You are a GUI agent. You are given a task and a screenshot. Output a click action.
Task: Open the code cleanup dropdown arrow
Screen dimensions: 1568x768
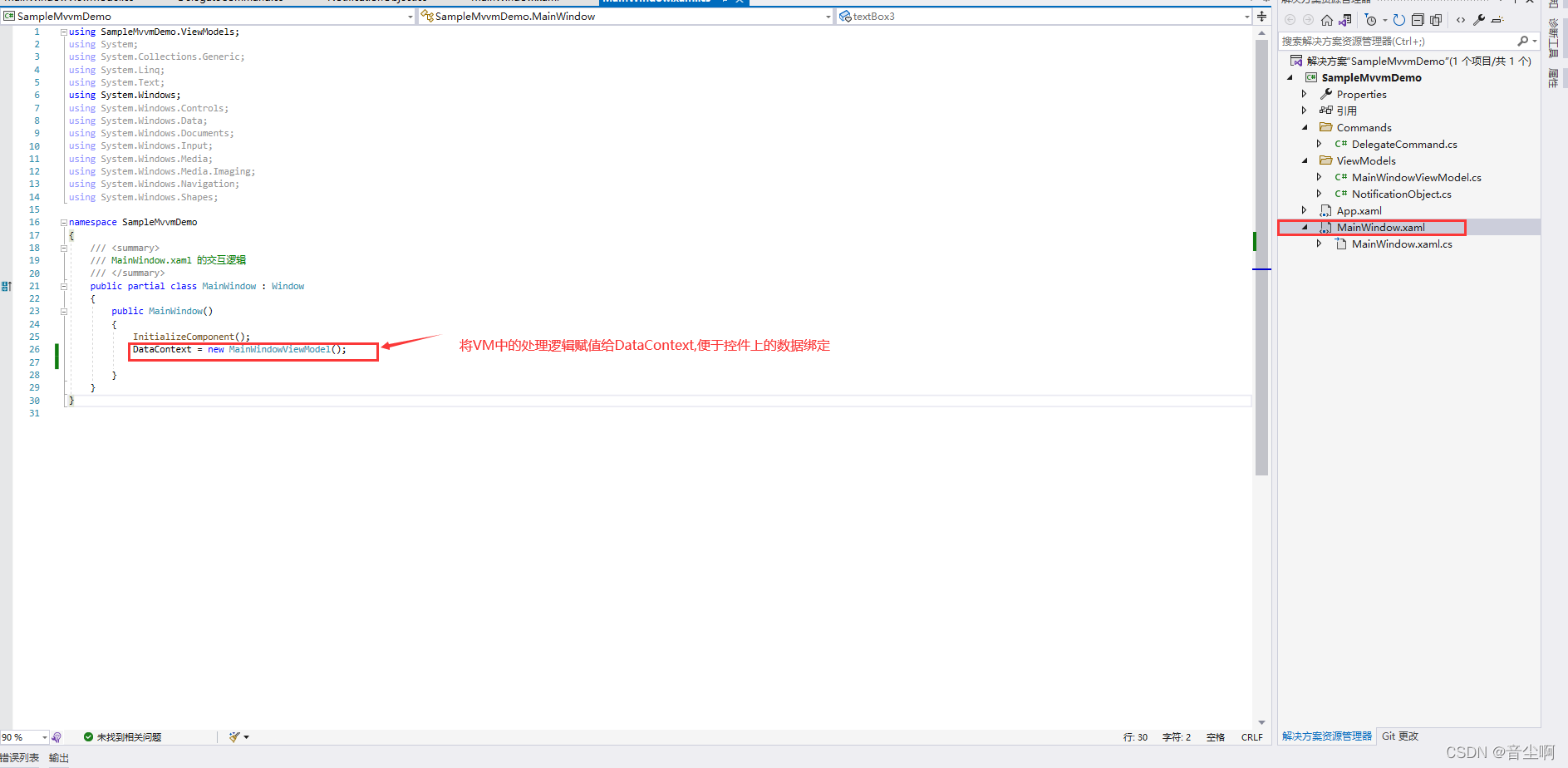[246, 737]
